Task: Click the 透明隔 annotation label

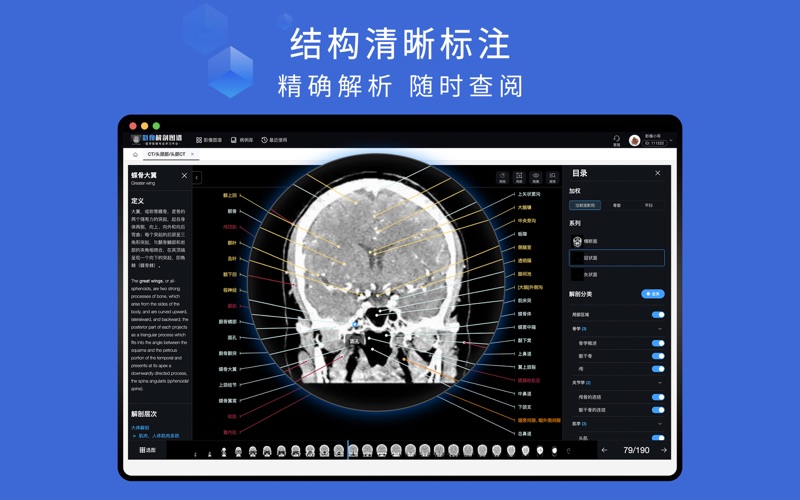Action: coord(524,261)
